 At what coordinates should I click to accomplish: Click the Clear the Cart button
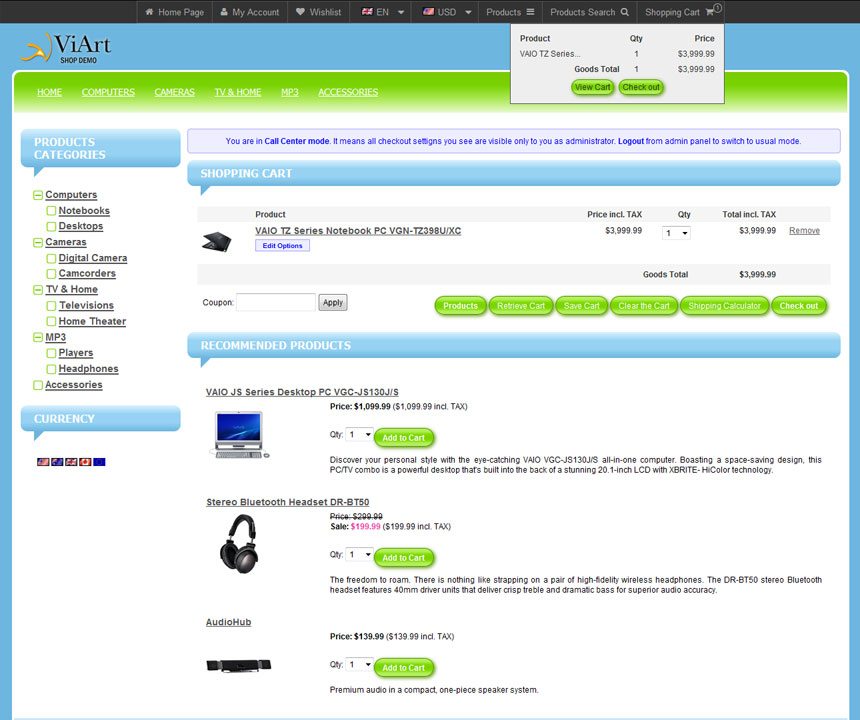[x=644, y=306]
